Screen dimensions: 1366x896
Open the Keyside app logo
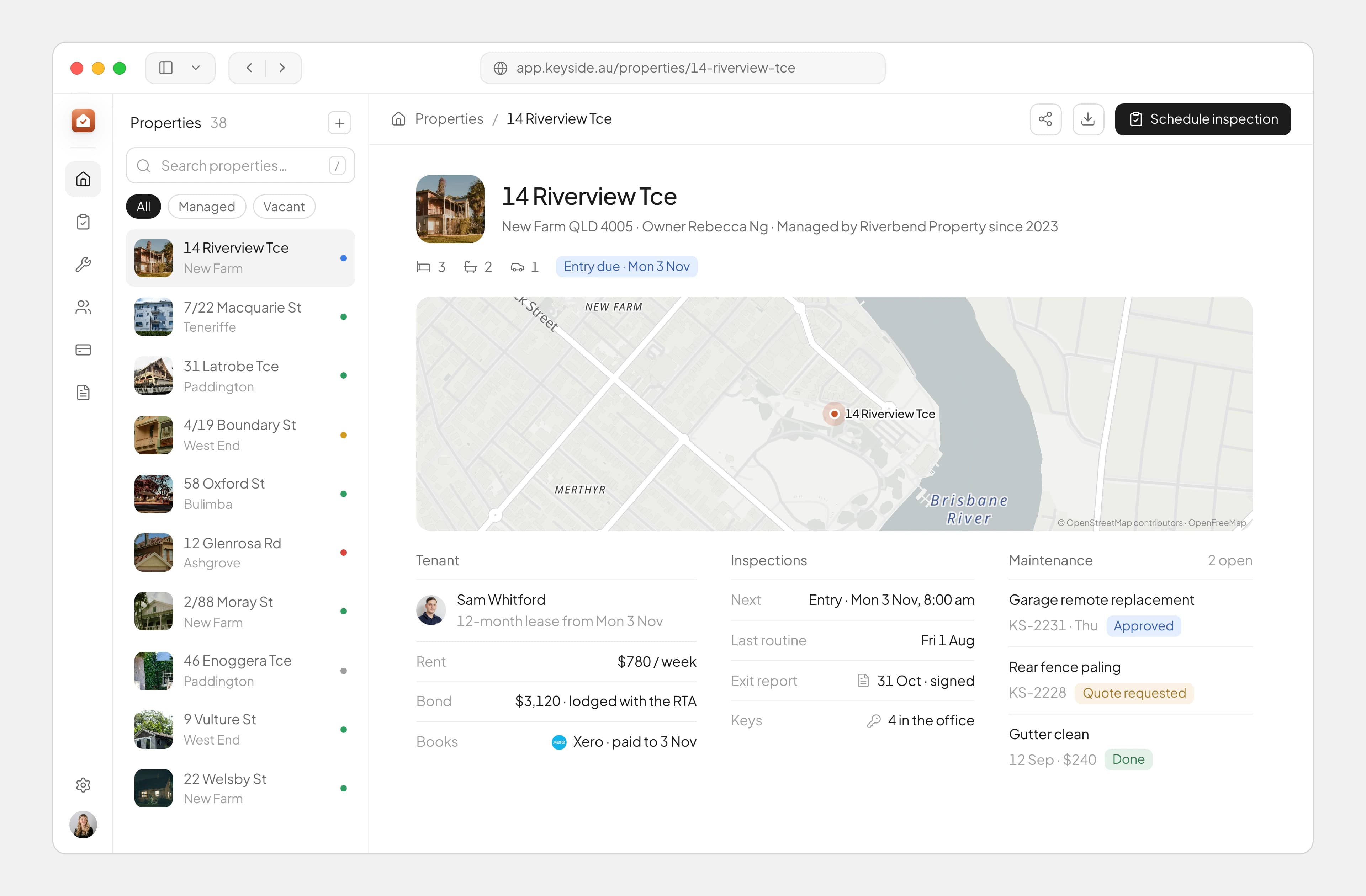[83, 121]
